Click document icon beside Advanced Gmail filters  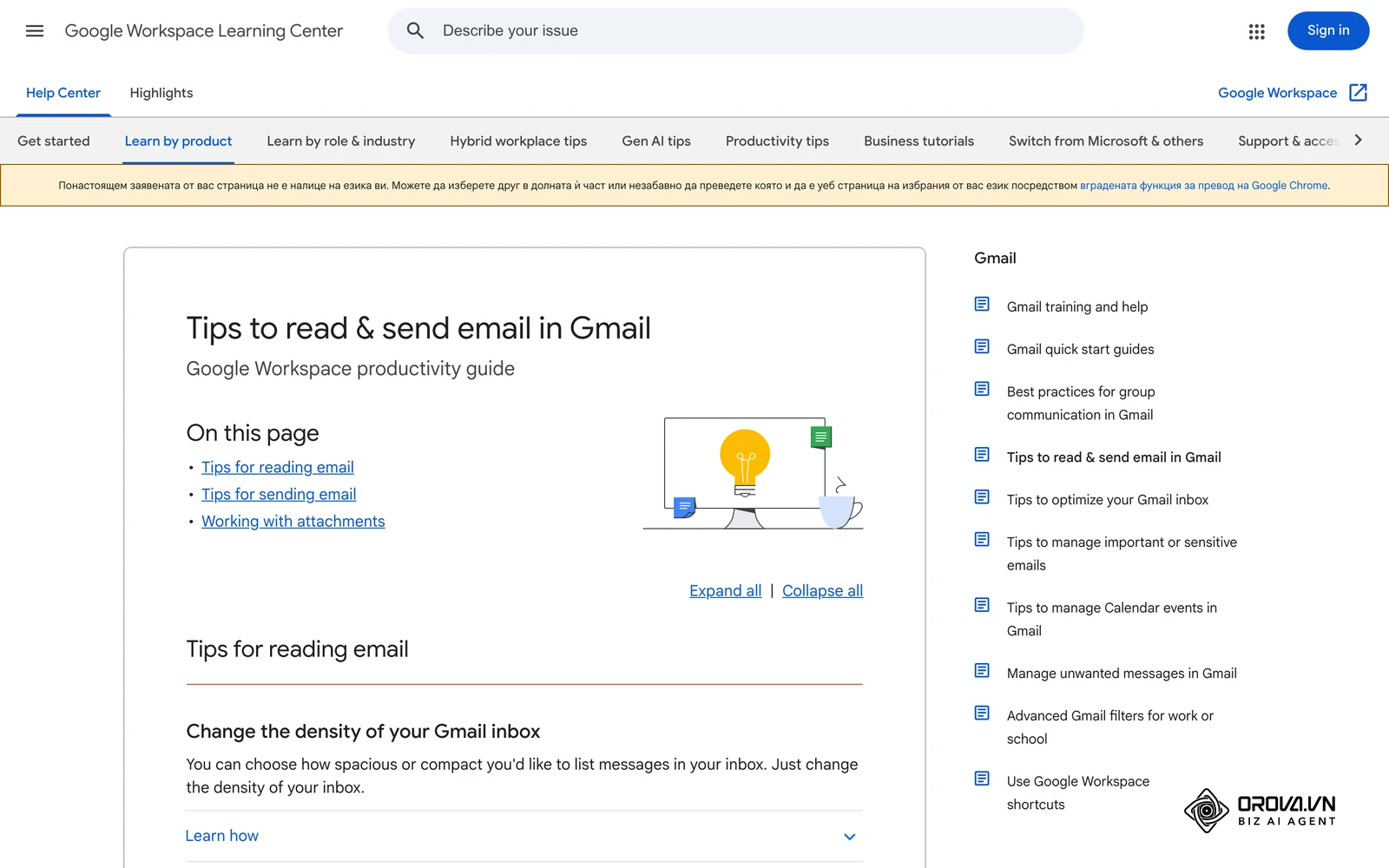pos(982,713)
